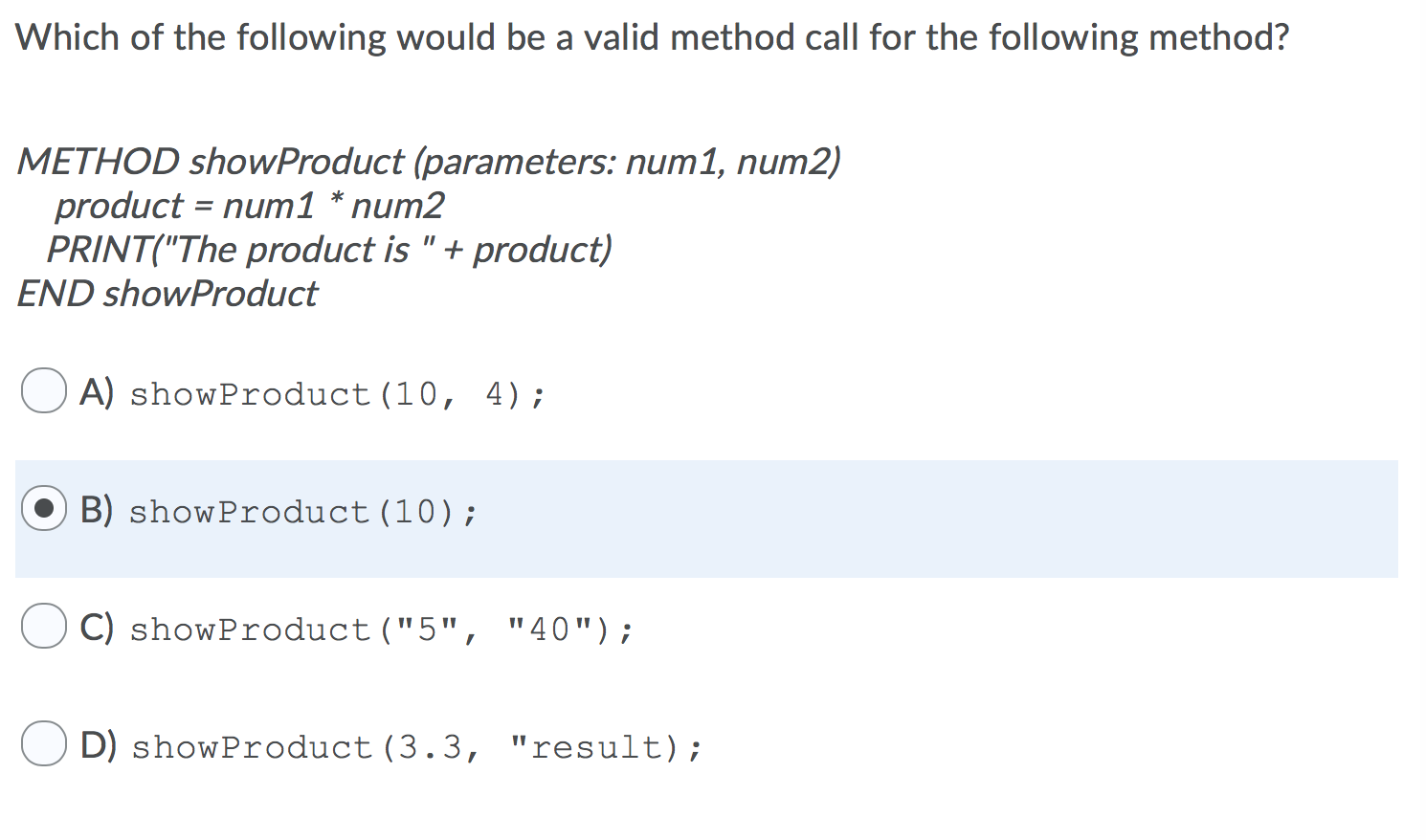Image resolution: width=1426 pixels, height=840 pixels.
Task: Click the bold letter D label
Action: (95, 745)
